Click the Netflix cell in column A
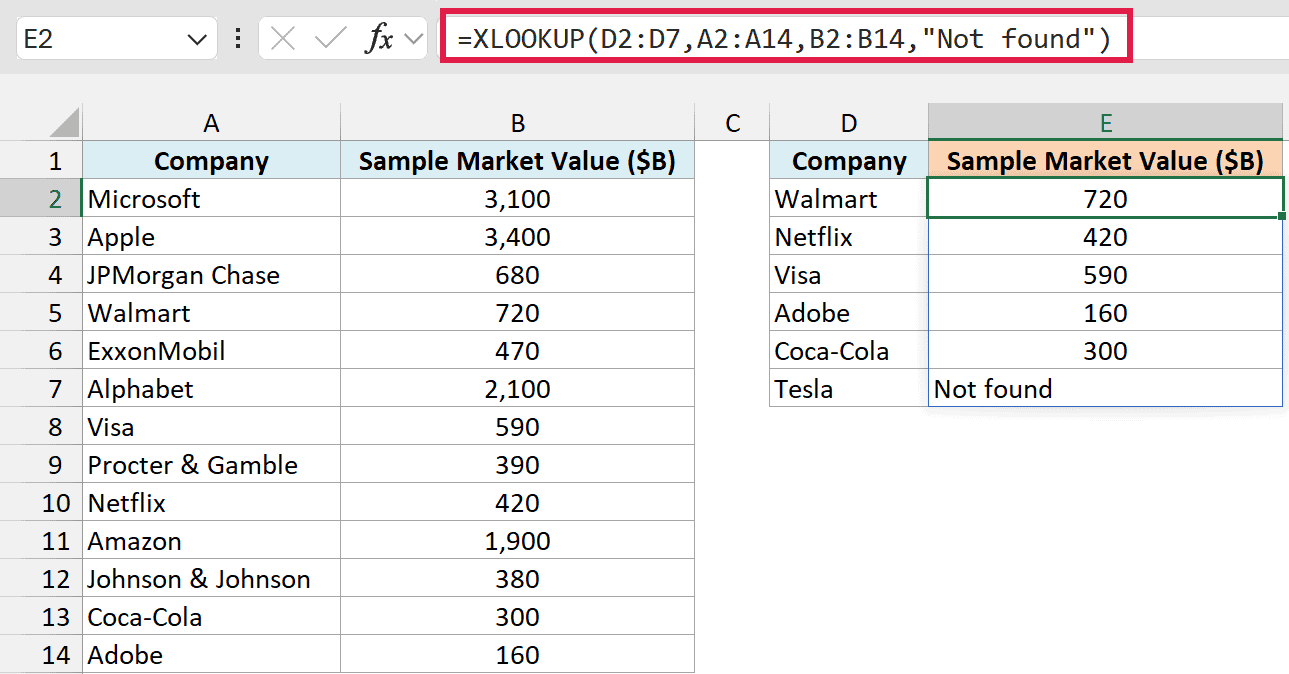The width and height of the screenshot is (1289, 674). 211,503
